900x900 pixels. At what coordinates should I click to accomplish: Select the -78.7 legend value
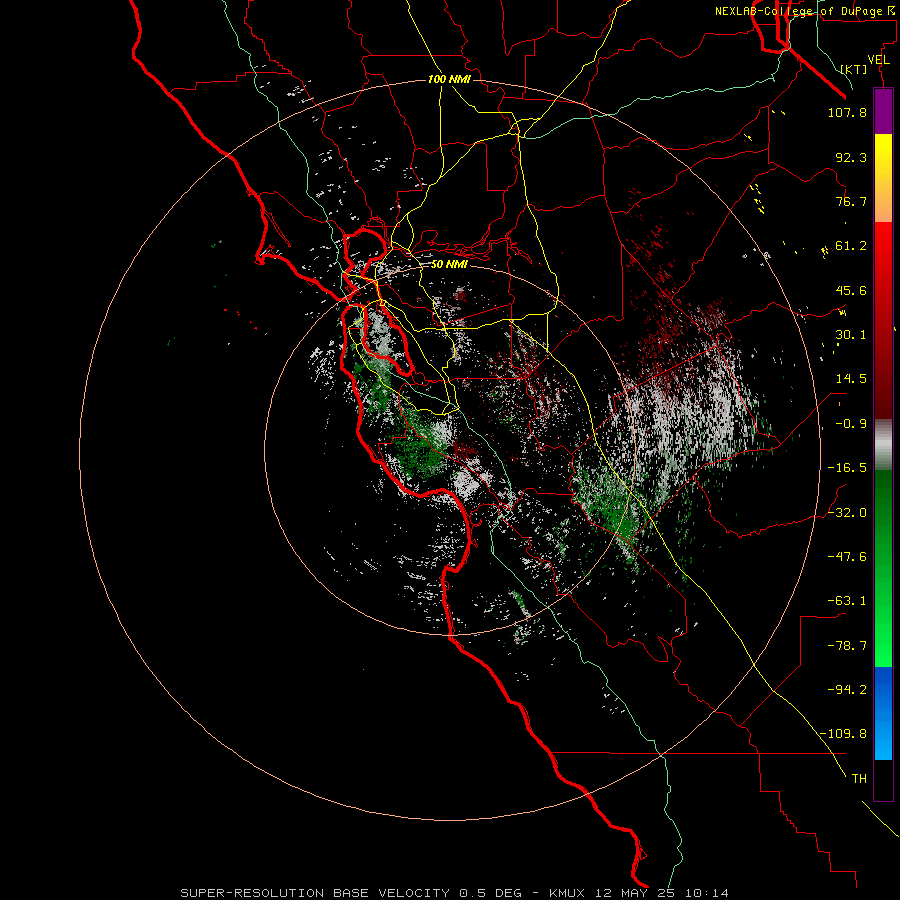pos(847,646)
